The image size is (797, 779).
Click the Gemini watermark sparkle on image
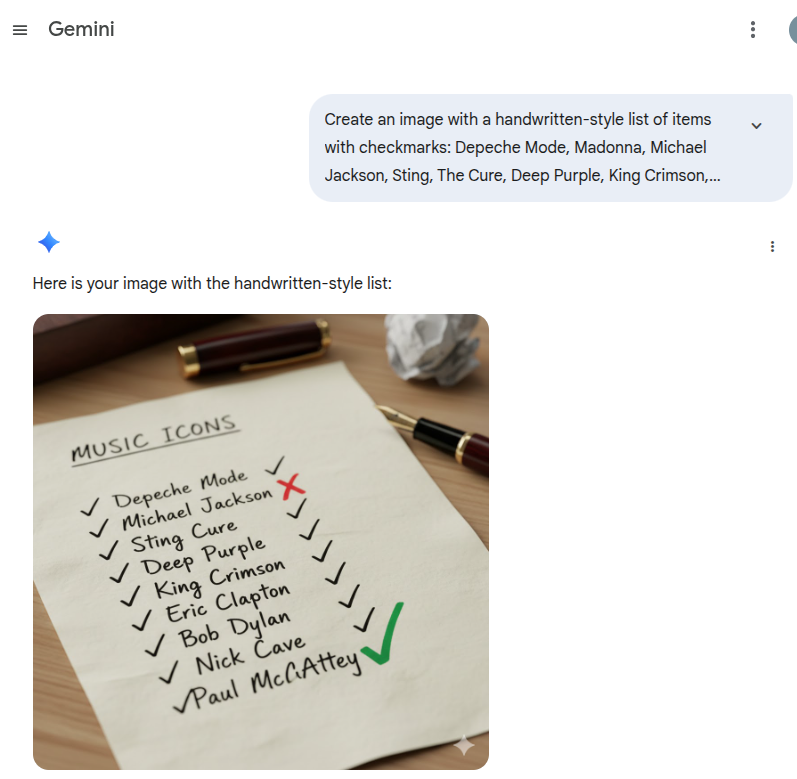464,745
